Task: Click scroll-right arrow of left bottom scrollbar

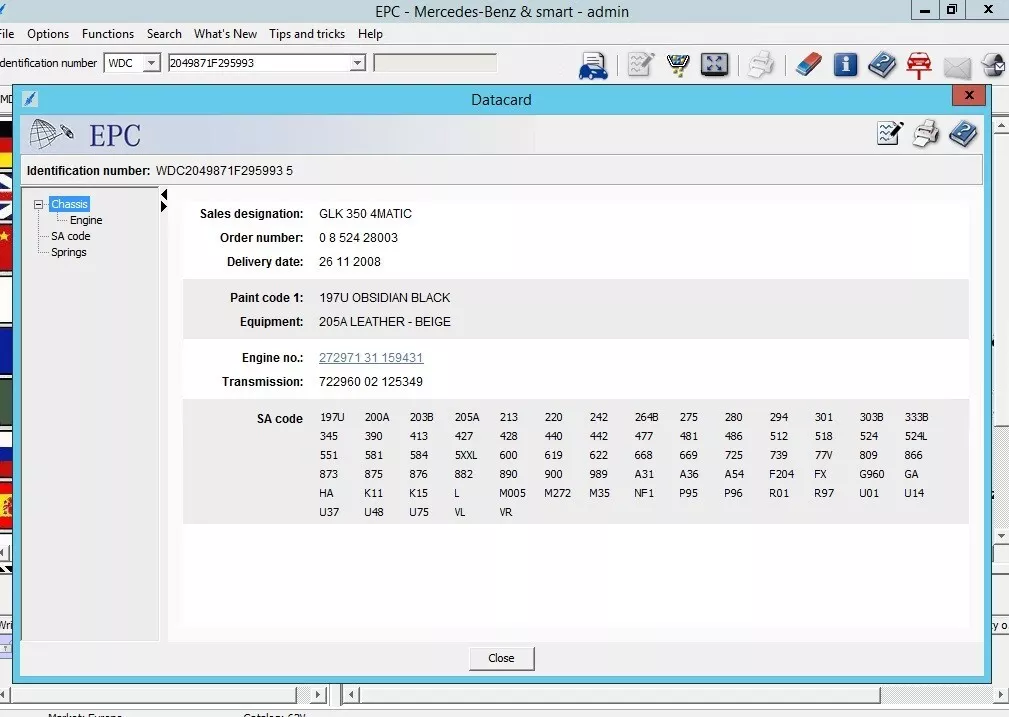Action: (x=317, y=694)
